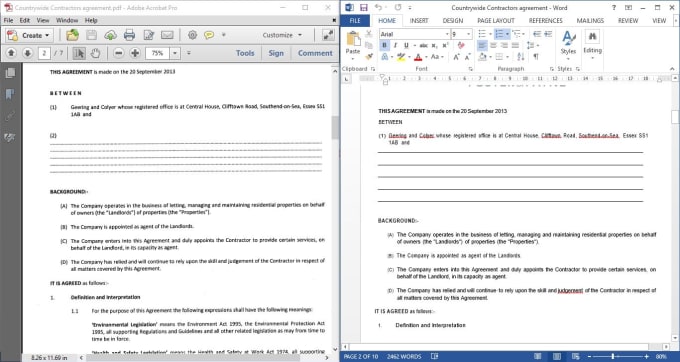Viewport: 680px width, 362px height.
Task: Open Acrobat File menu
Action: coord(8,20)
